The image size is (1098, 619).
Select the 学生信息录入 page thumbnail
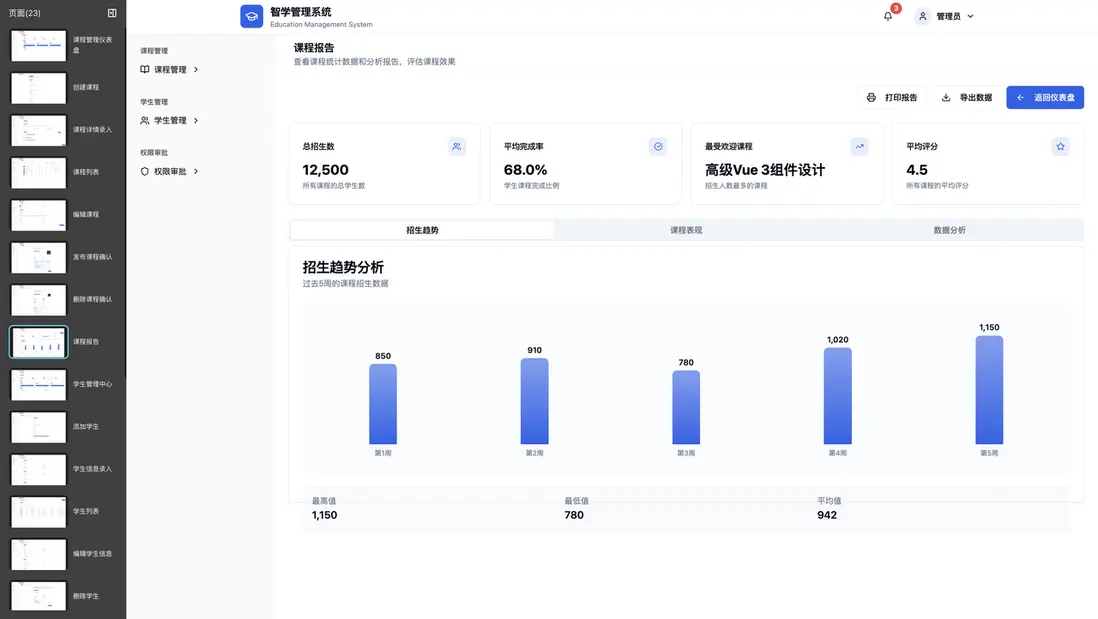tap(39, 469)
